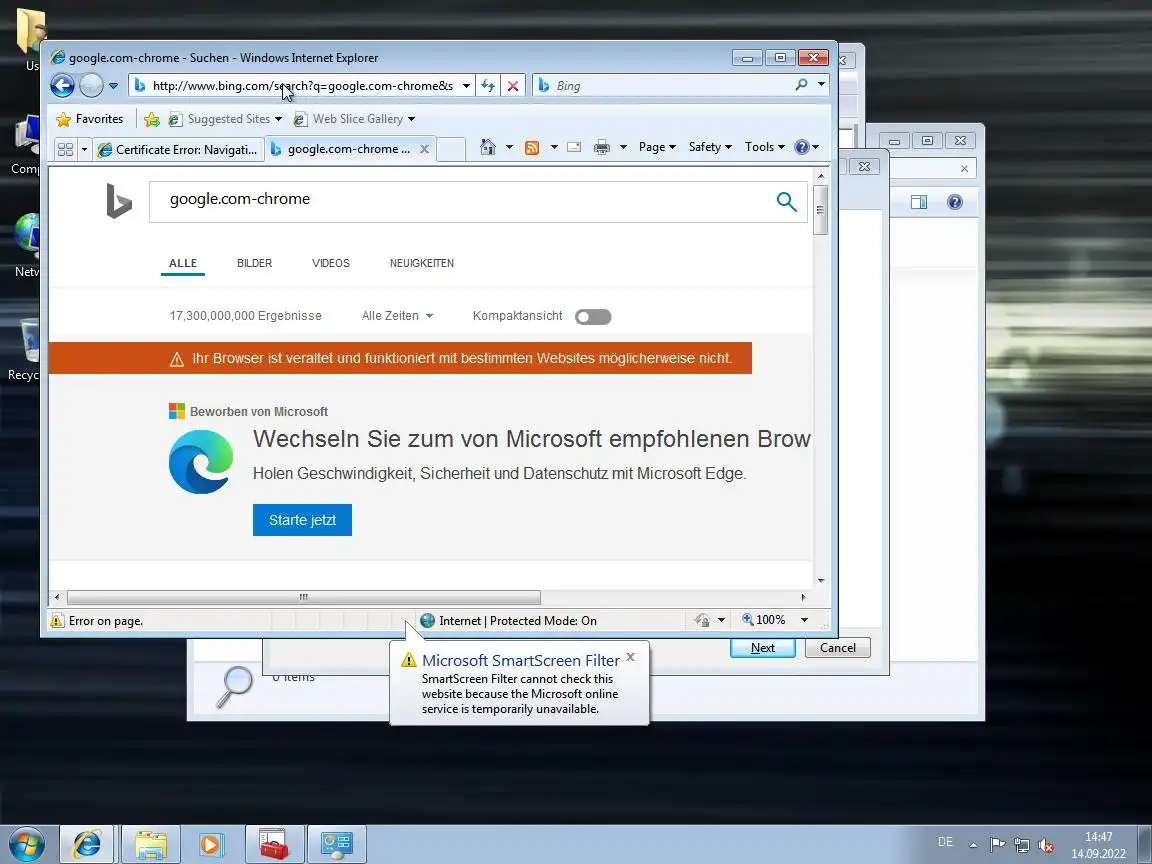This screenshot has width=1152, height=864.
Task: Stop loading with the red X icon
Action: (513, 86)
